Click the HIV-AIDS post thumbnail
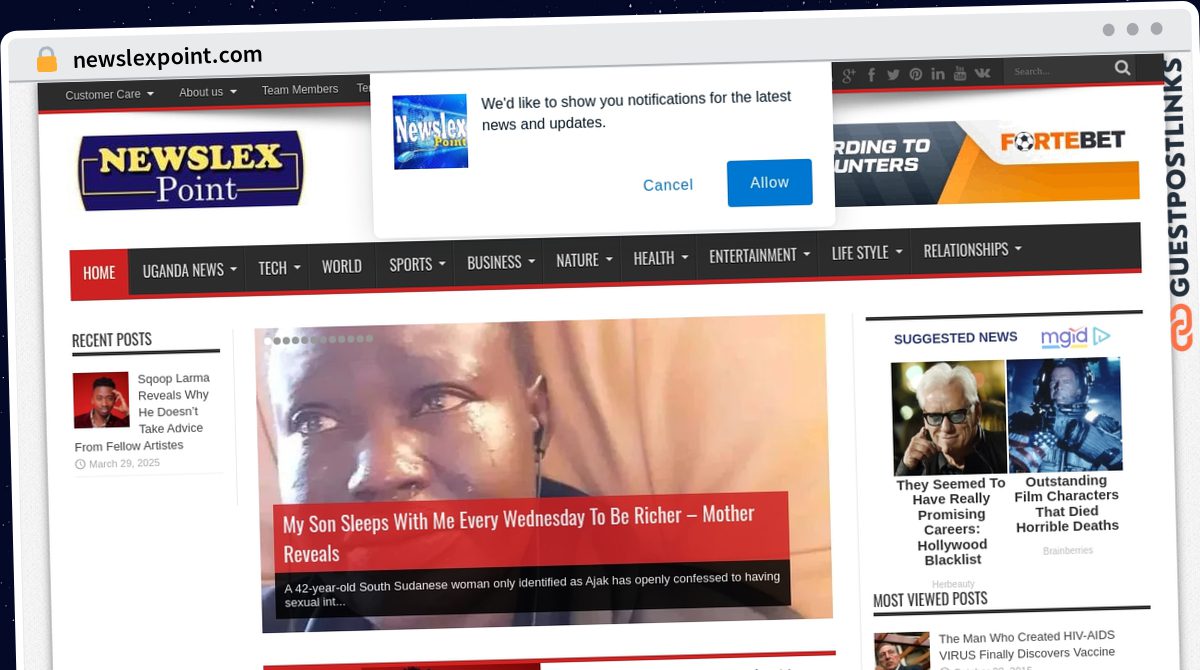Image resolution: width=1200 pixels, height=670 pixels. (902, 651)
